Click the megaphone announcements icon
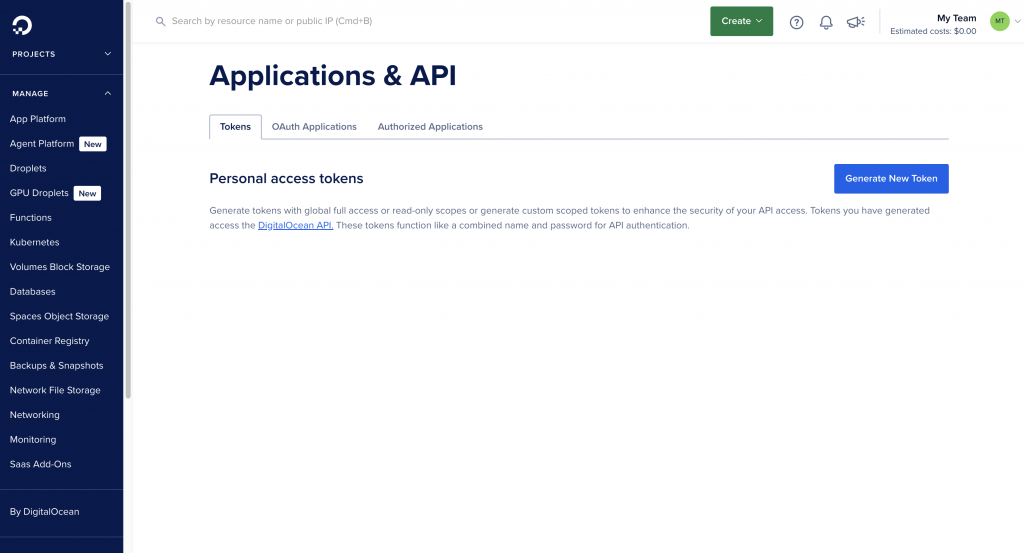The width and height of the screenshot is (1024, 553). click(x=855, y=22)
